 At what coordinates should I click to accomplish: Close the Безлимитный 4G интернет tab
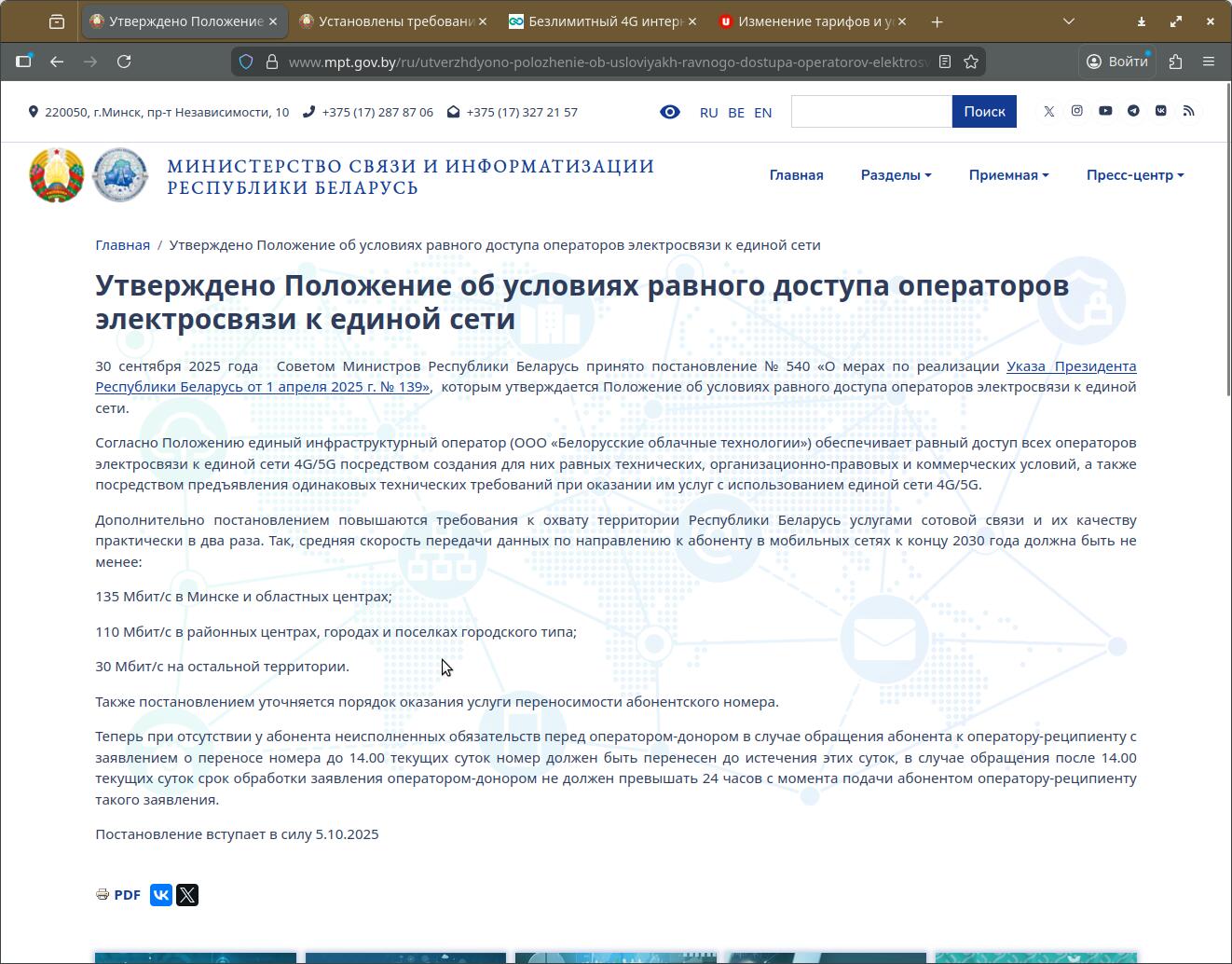pyautogui.click(x=691, y=21)
